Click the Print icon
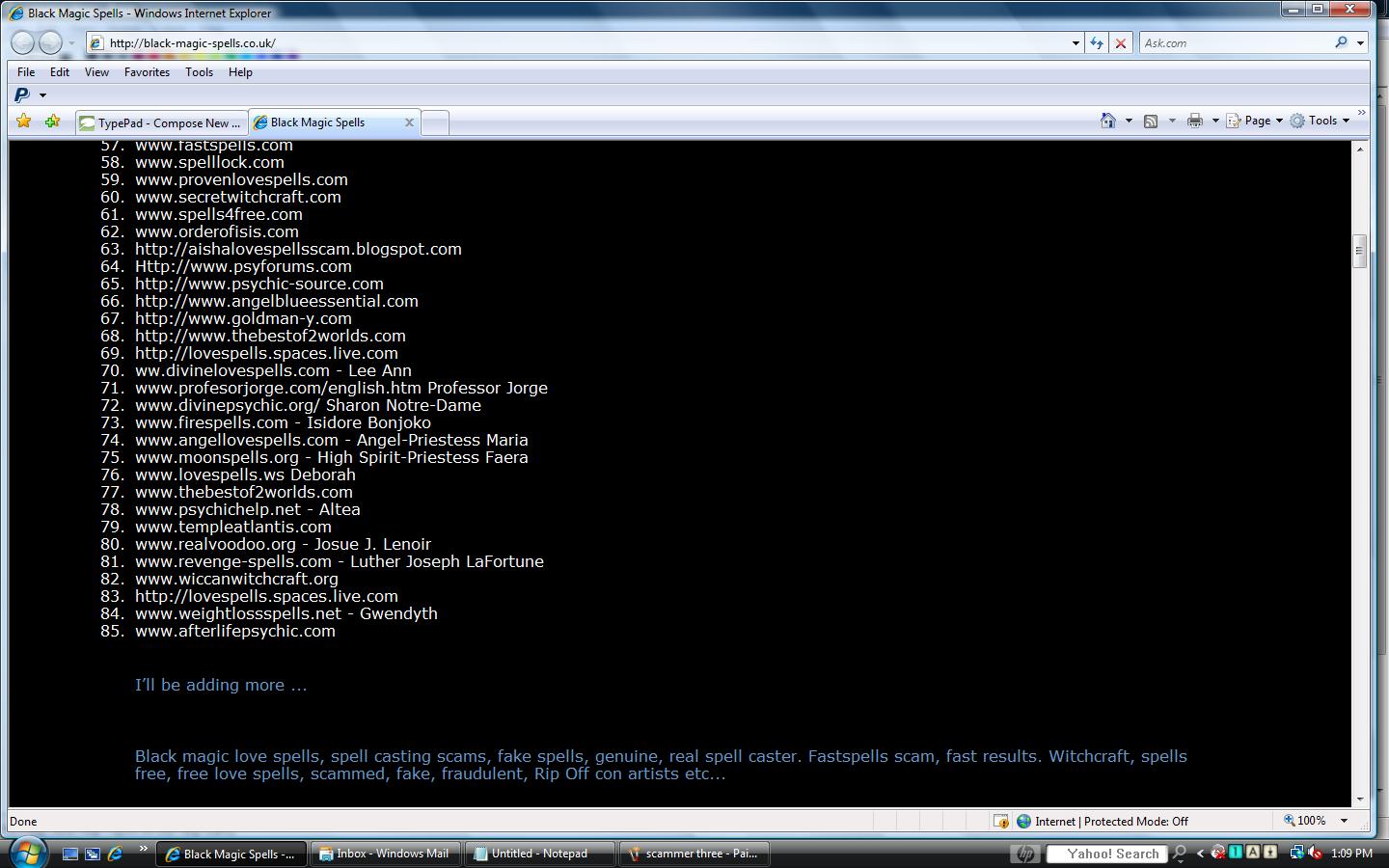 point(1195,121)
